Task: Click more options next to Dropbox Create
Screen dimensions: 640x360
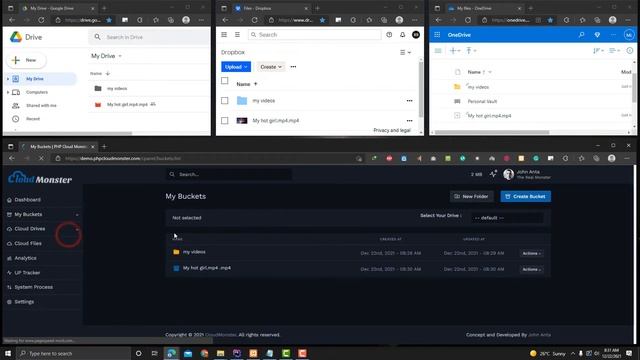Action: [293, 67]
